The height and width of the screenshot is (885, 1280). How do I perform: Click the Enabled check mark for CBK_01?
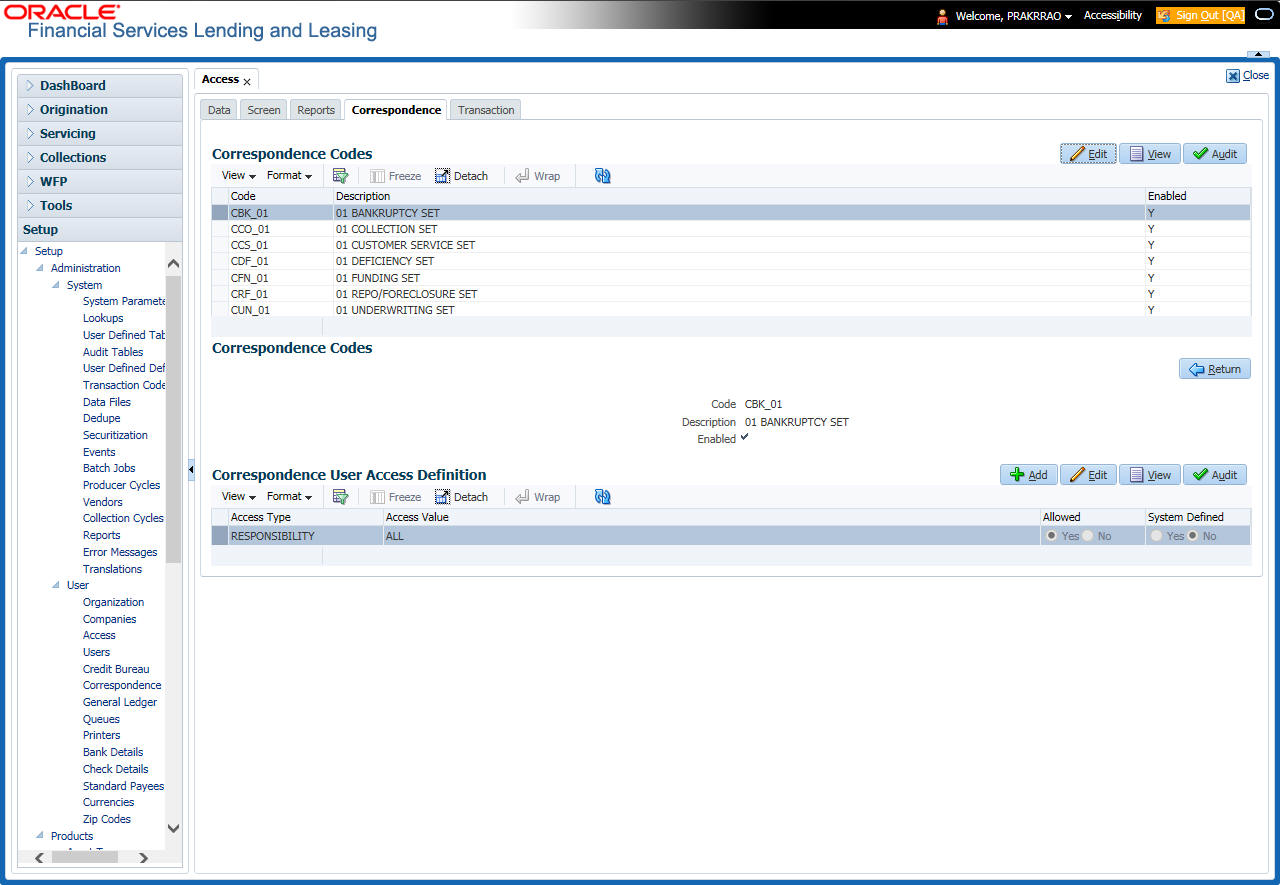[744, 439]
